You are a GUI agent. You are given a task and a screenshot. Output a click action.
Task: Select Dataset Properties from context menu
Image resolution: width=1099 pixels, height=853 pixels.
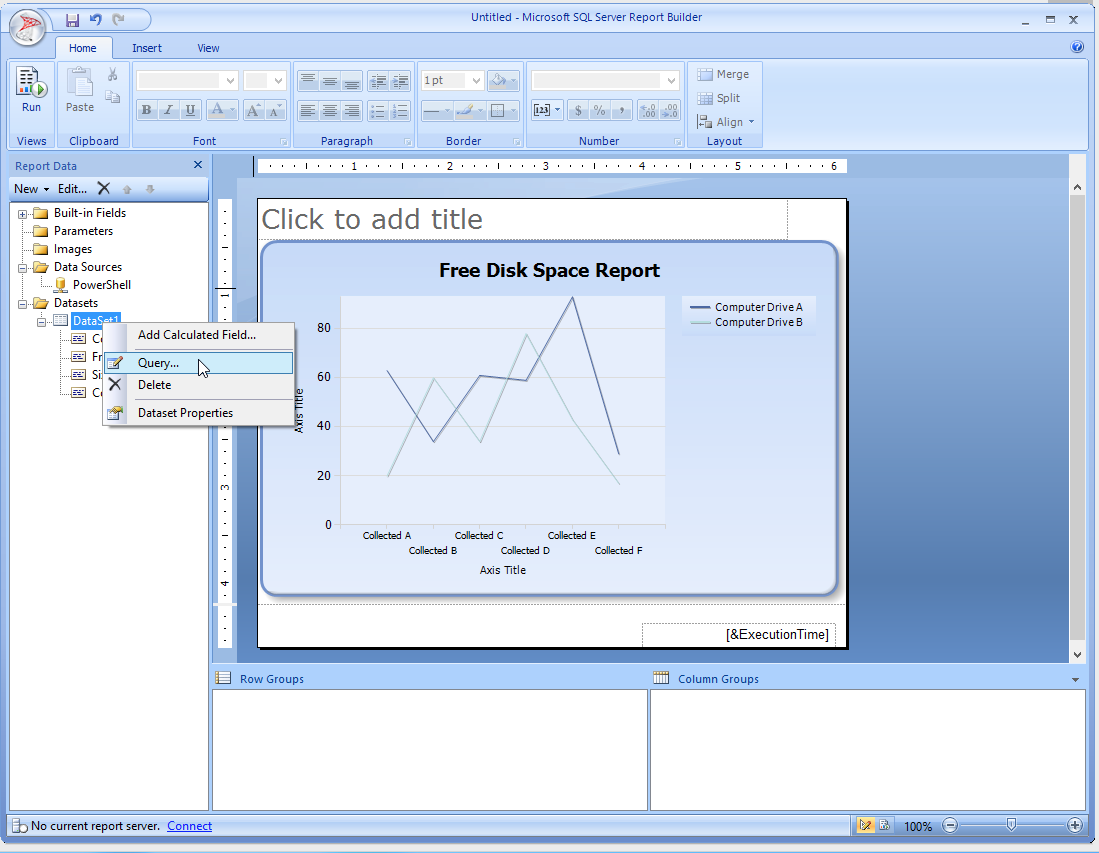[185, 413]
